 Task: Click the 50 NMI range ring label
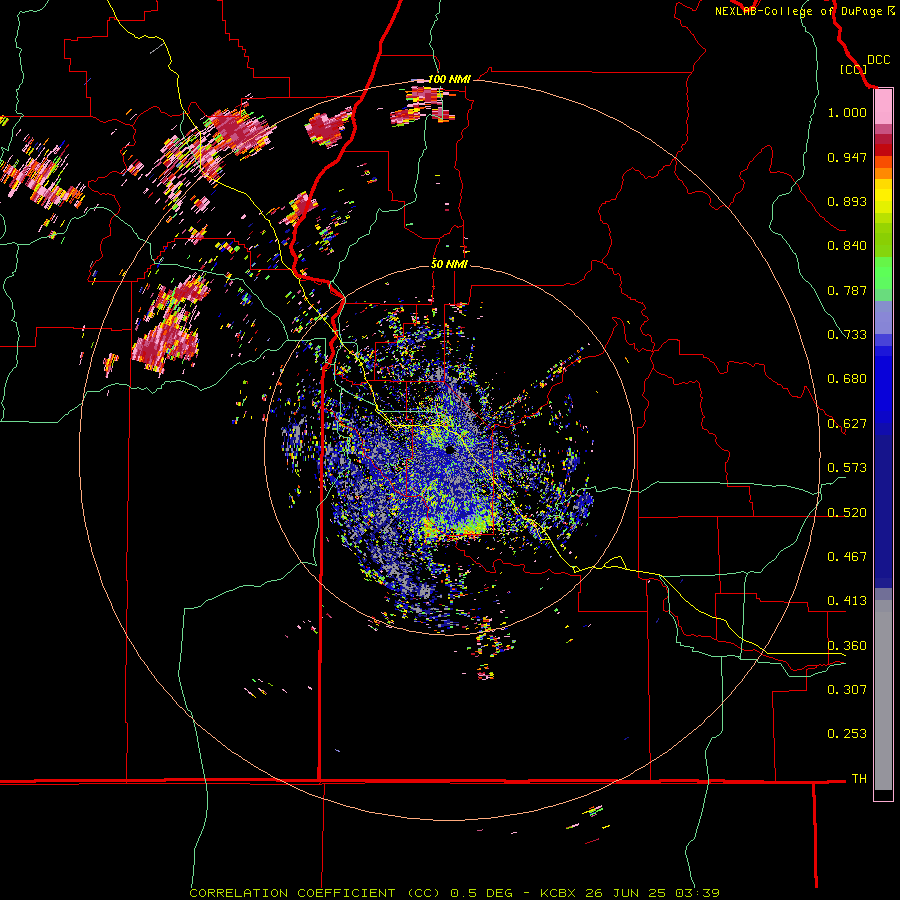tap(449, 264)
